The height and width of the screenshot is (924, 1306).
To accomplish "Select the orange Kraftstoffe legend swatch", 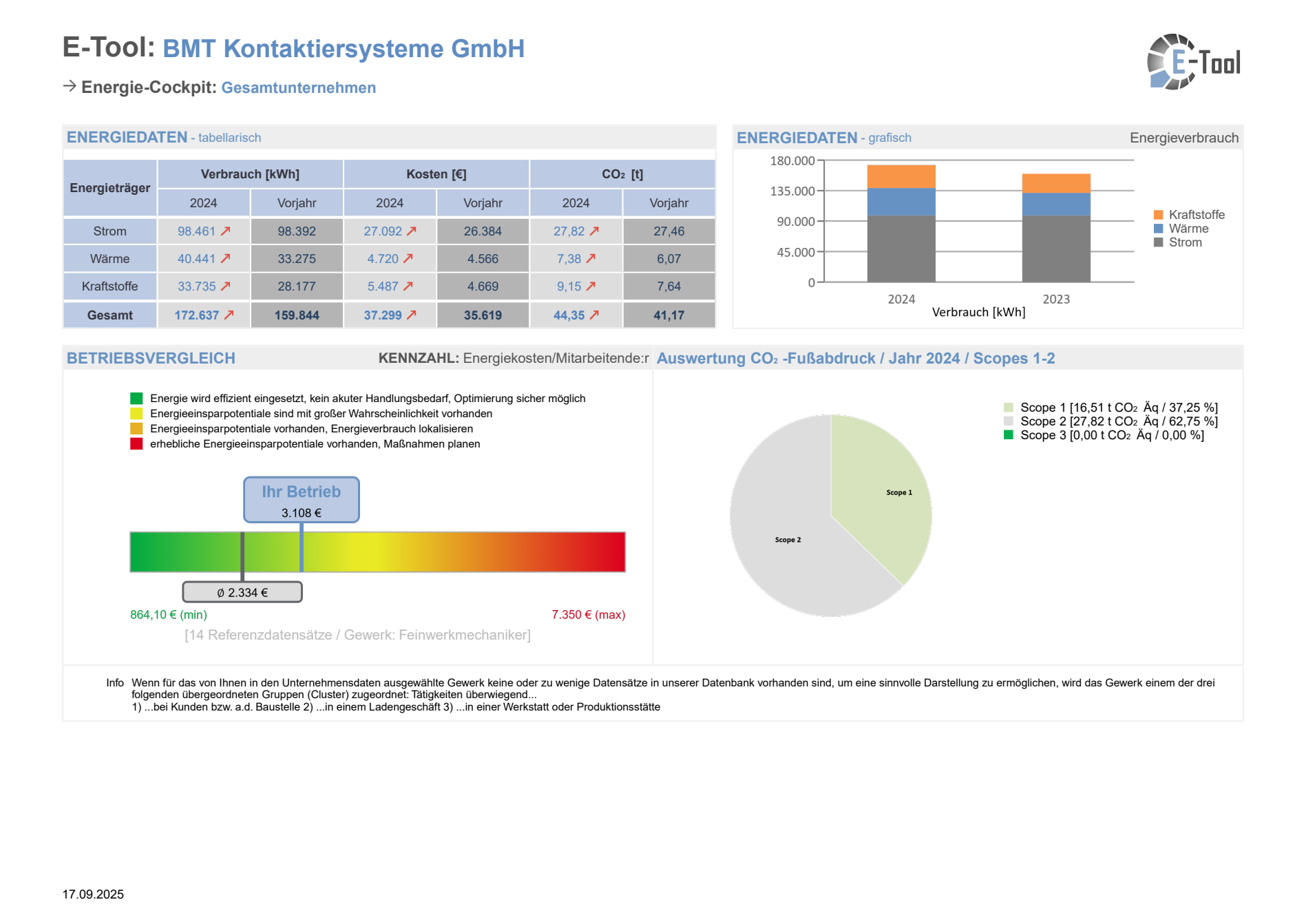I will [1159, 215].
